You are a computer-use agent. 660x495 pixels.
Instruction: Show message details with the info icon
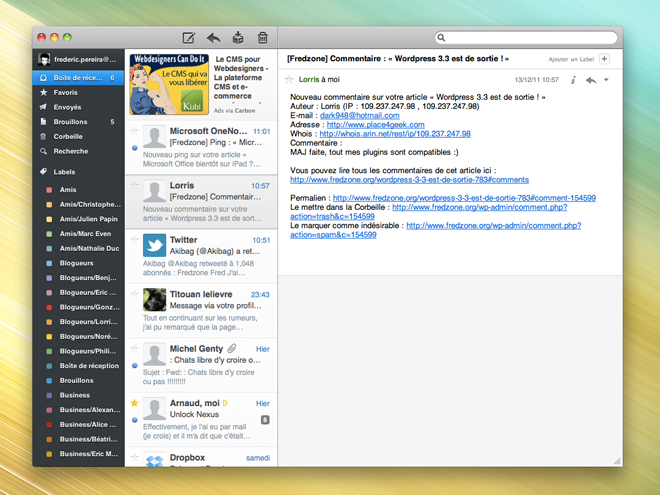573,80
